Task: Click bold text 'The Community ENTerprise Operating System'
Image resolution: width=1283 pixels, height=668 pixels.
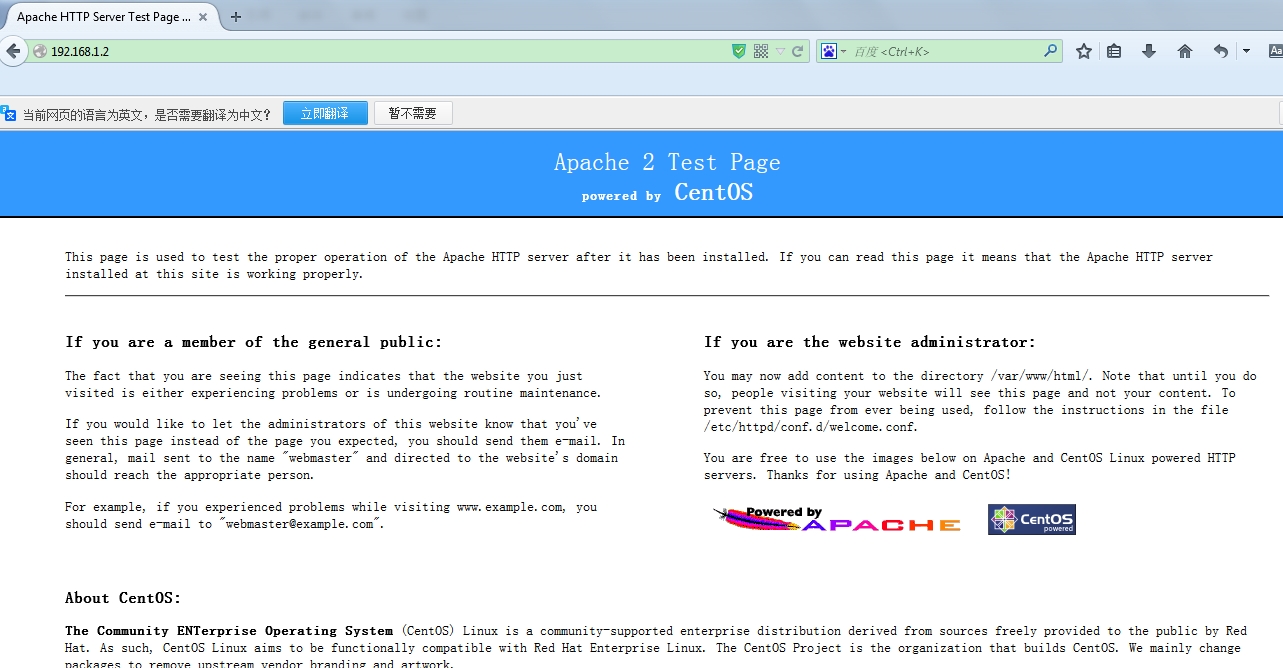Action: pos(229,631)
